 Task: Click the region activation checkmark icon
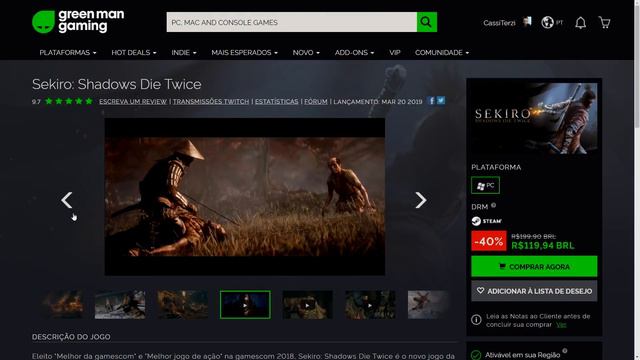476,355
